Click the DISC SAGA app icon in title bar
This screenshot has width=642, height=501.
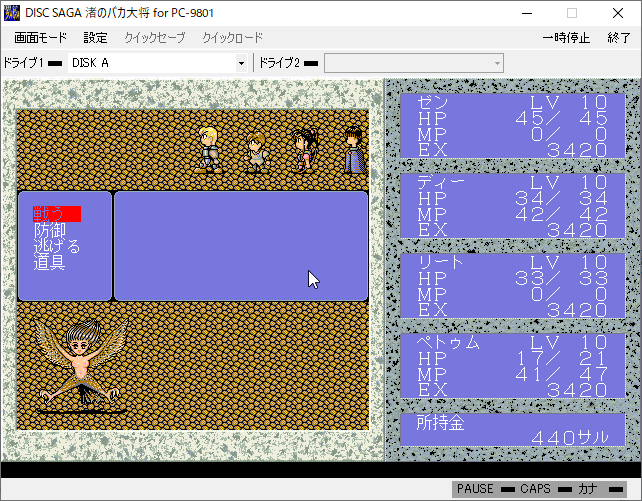[x=12, y=13]
